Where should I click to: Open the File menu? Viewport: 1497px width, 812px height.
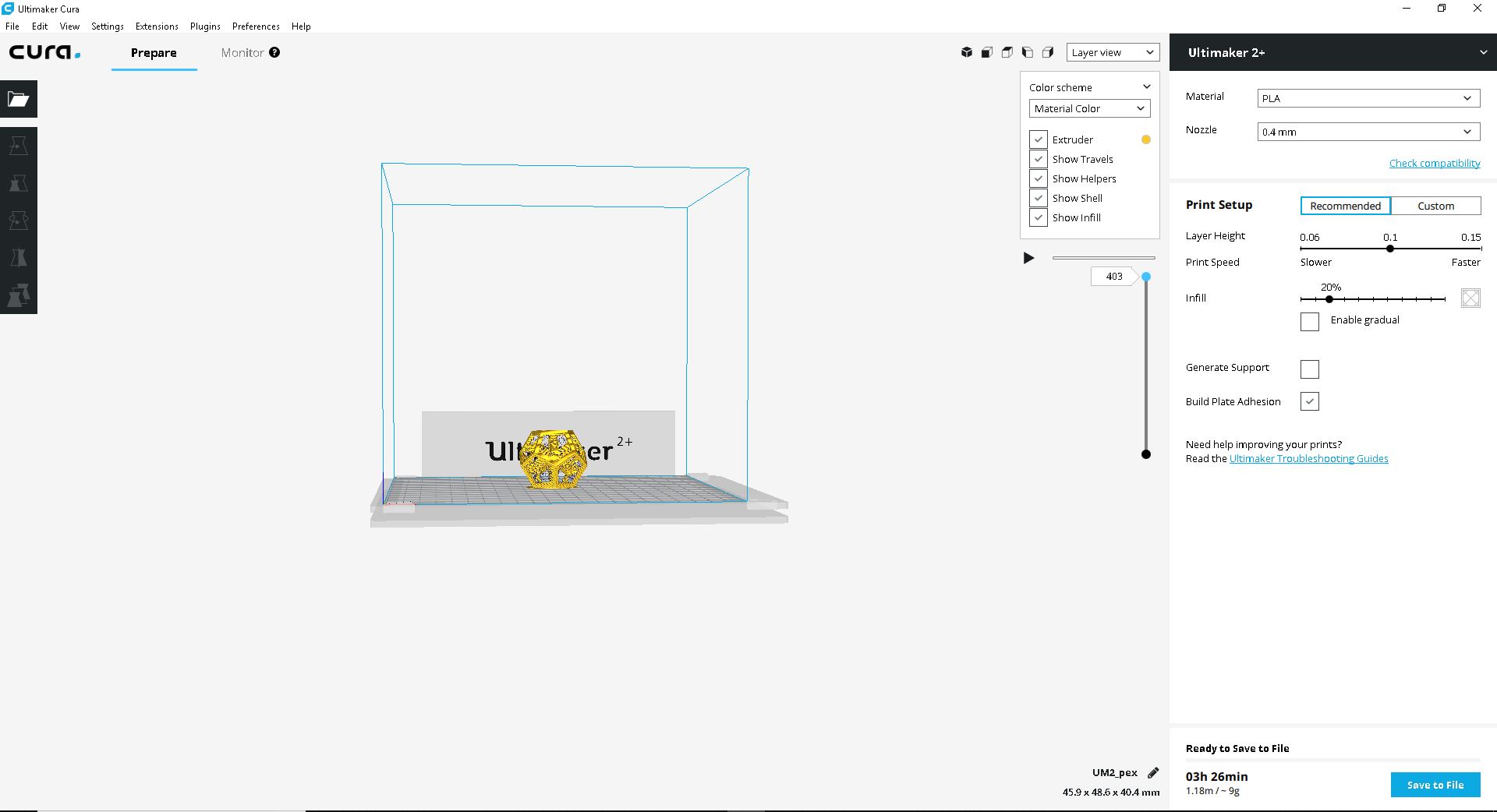coord(12,26)
